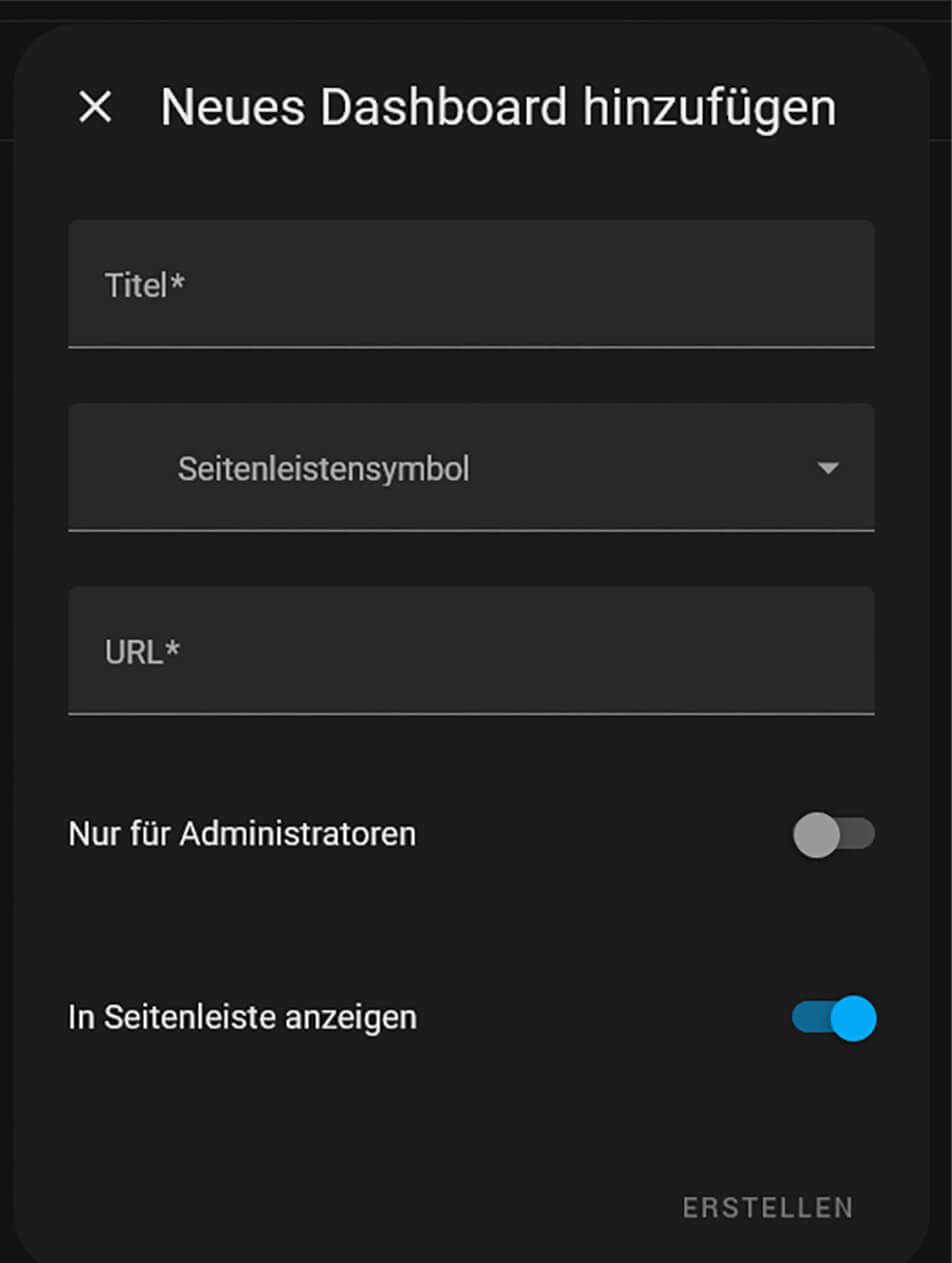Disable In Seitenleiste anzeigen switch
The image size is (952, 1263).
(833, 1018)
